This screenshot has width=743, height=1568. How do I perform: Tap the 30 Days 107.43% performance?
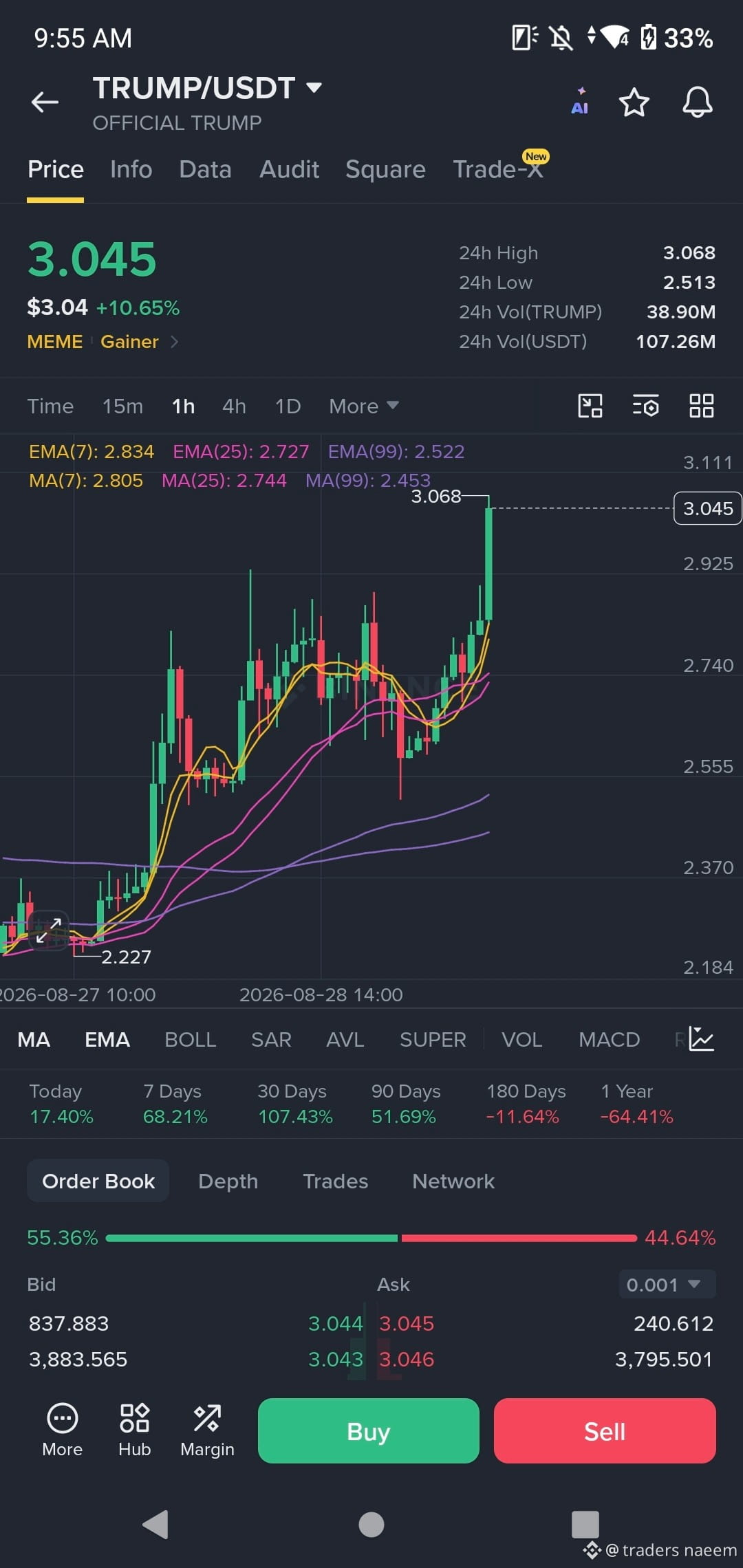coord(295,1104)
